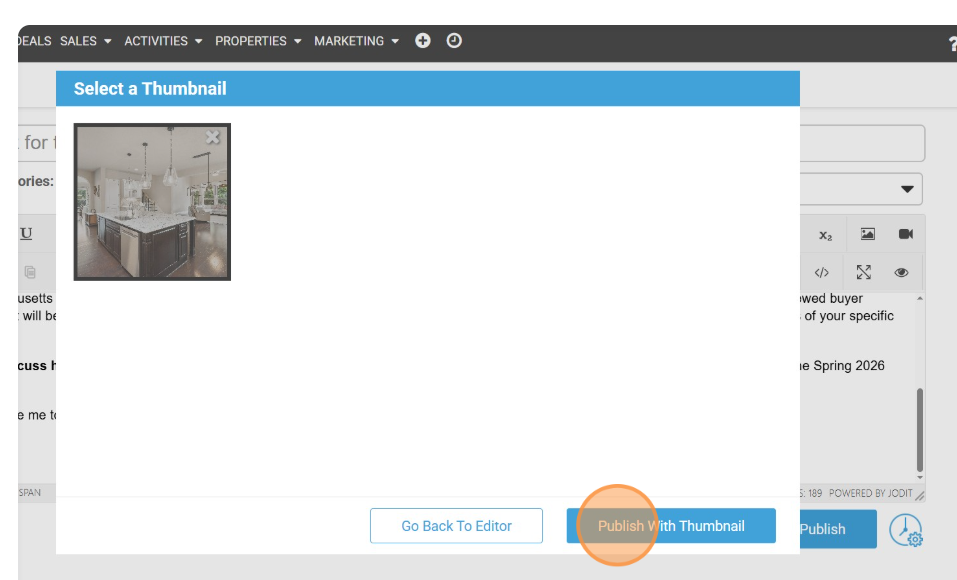Click the plus quick-add icon

tap(423, 41)
